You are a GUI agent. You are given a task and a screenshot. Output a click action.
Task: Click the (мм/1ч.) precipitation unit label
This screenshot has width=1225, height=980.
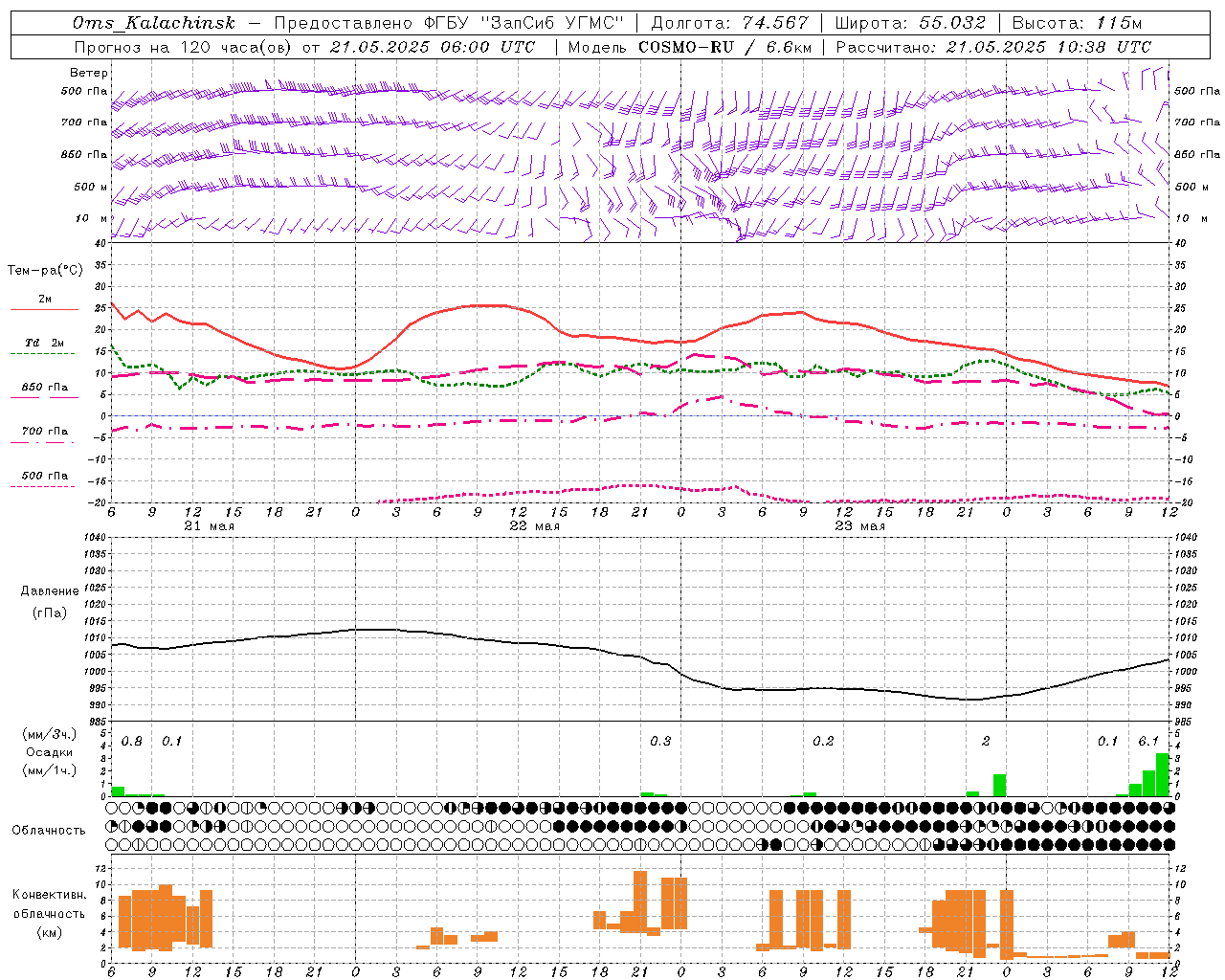50,770
